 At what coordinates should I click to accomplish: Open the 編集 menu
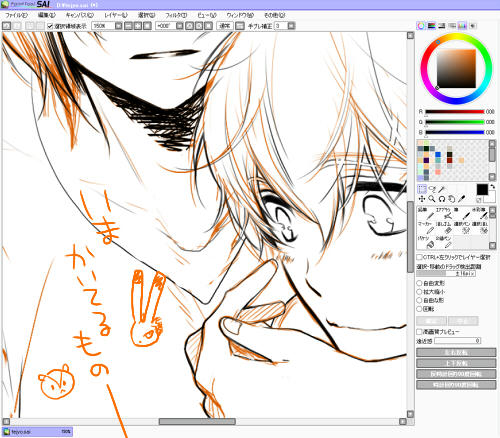point(47,15)
